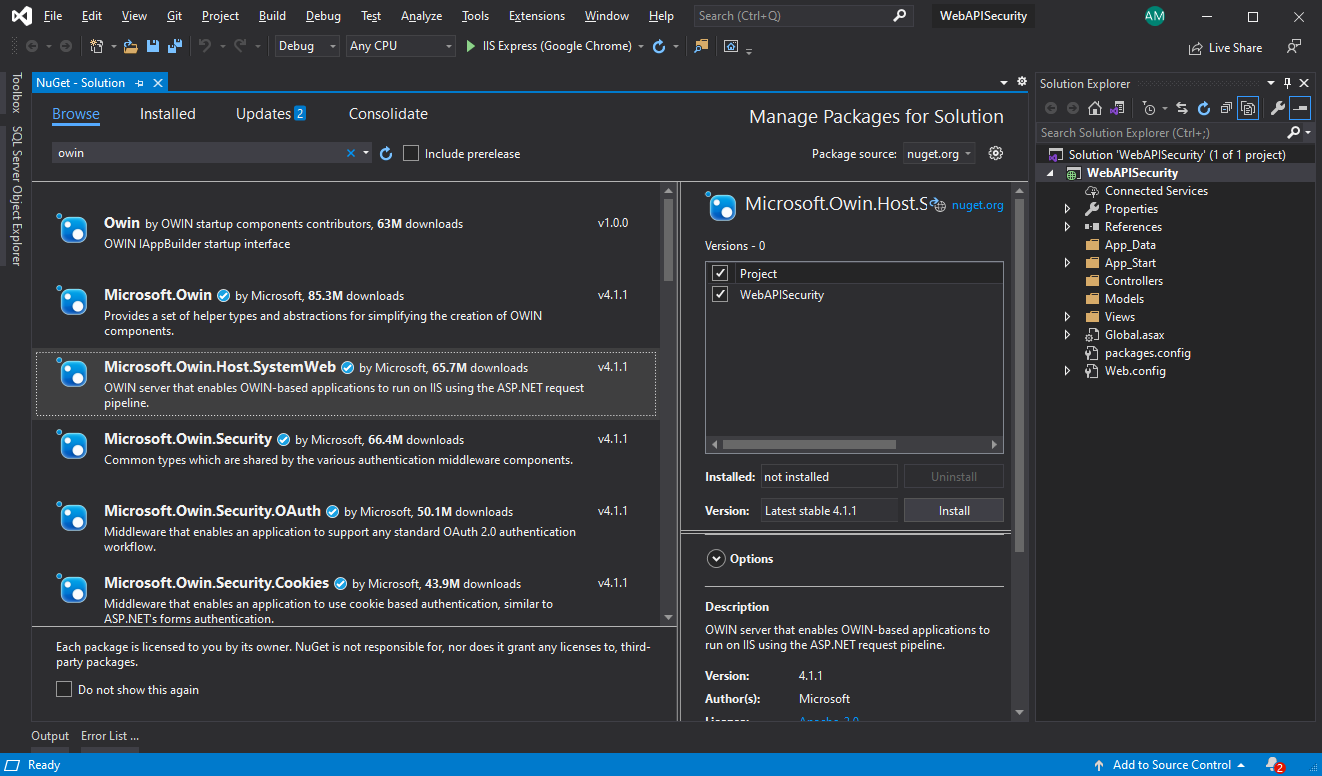Open the Build menu
The height and width of the screenshot is (776, 1322).
272,16
